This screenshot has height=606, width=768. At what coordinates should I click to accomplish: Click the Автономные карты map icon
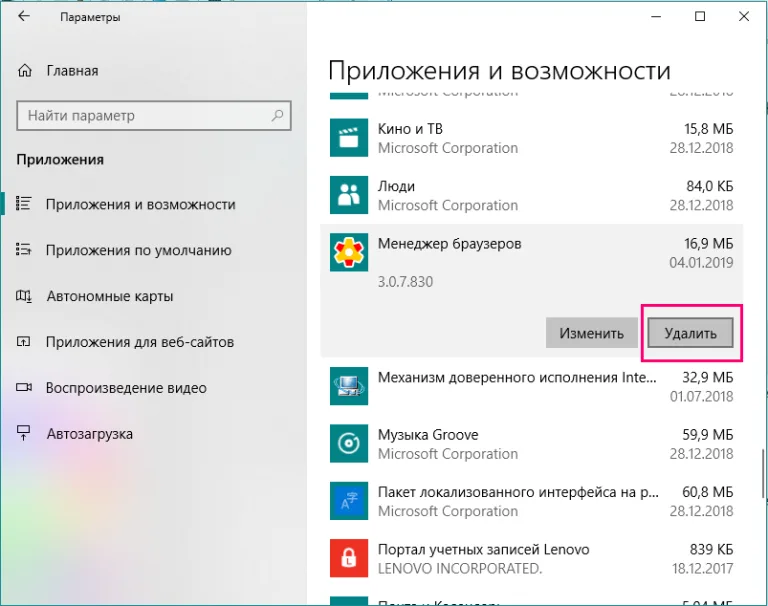24,296
